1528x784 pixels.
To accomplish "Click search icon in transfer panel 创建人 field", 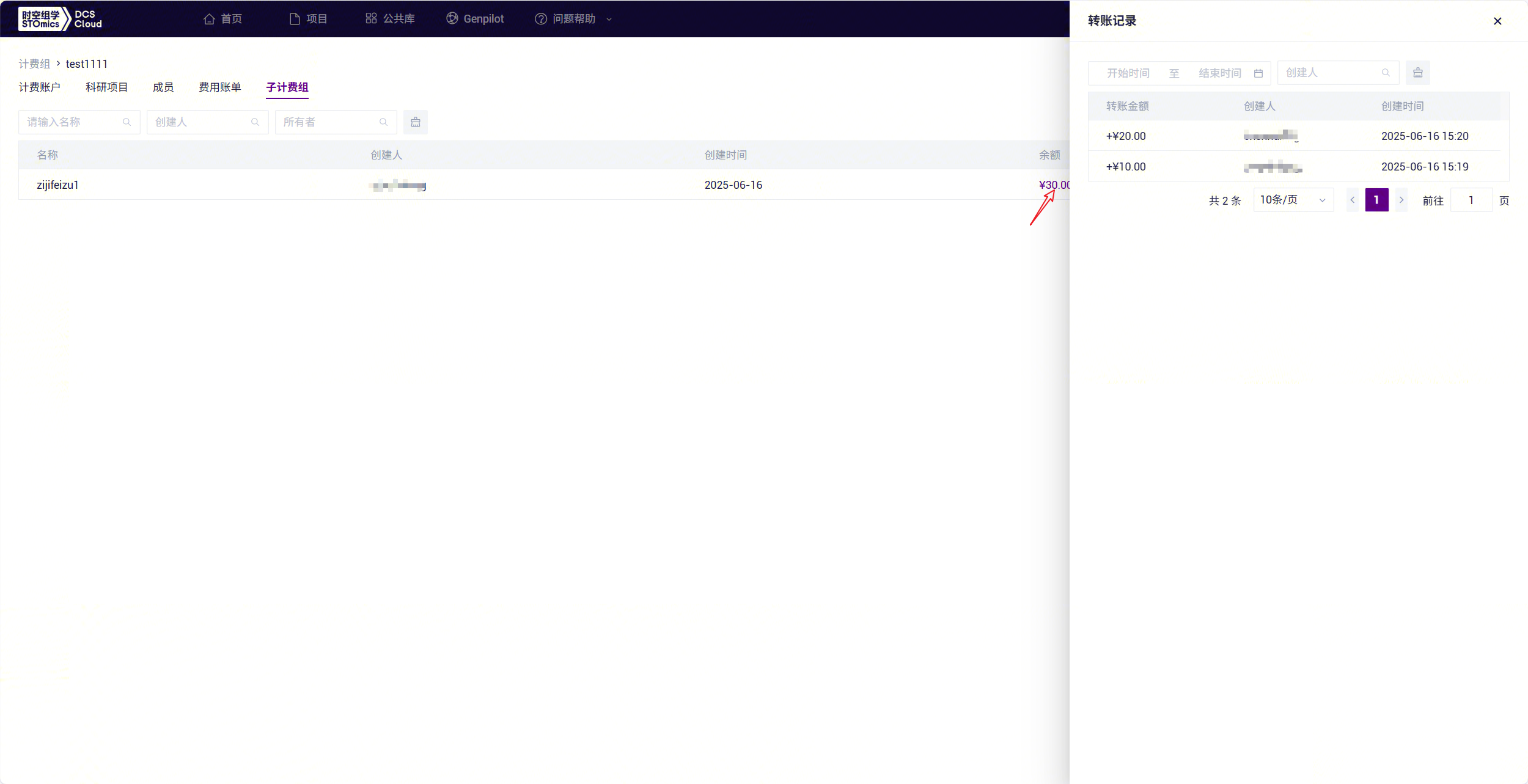I will [1386, 73].
